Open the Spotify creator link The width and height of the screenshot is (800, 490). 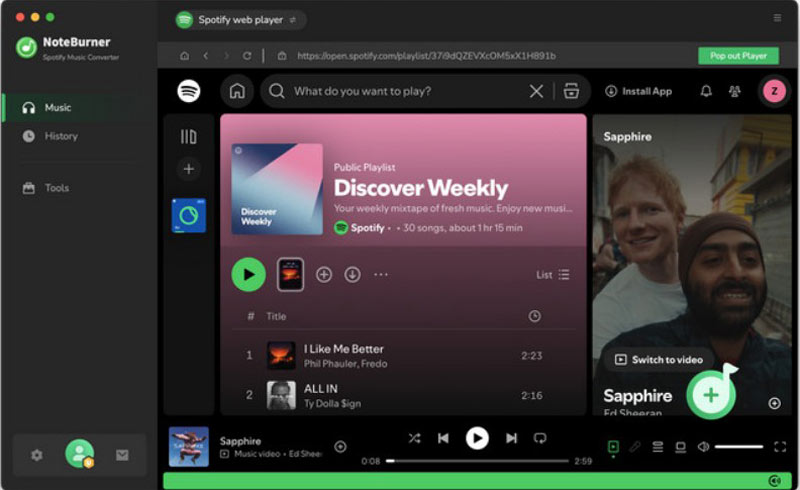pos(367,228)
